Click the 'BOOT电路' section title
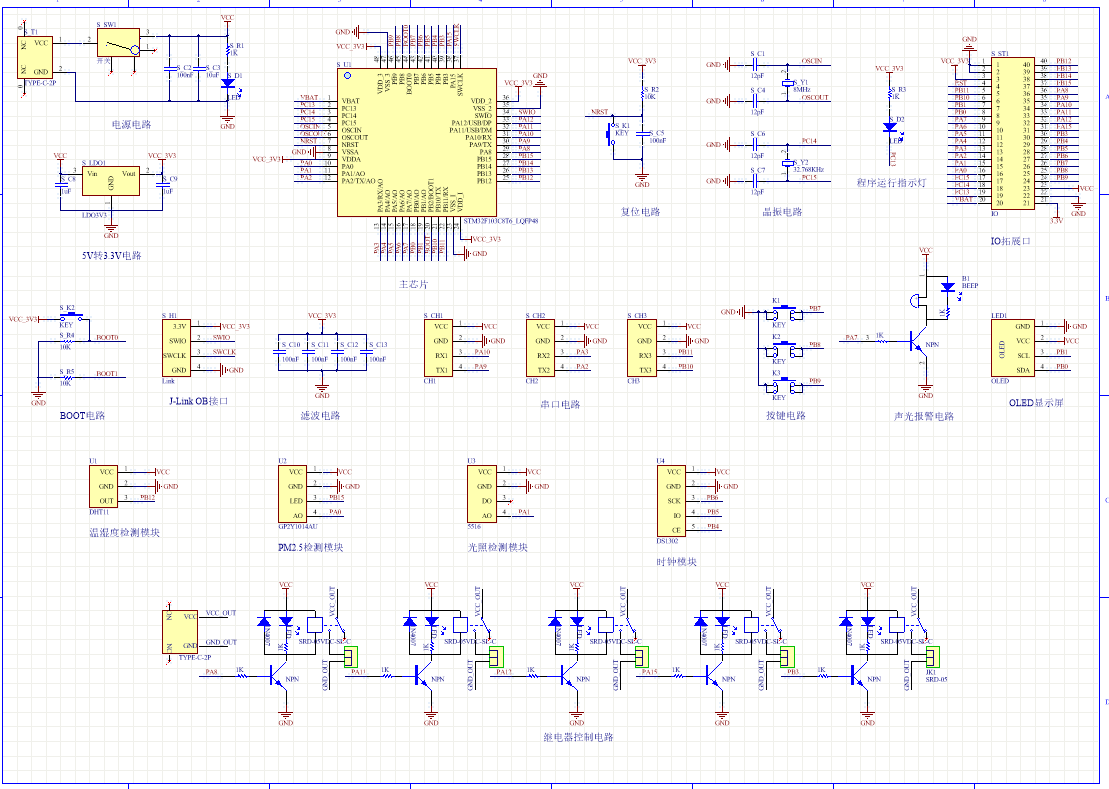The image size is (1109, 789). [x=82, y=416]
